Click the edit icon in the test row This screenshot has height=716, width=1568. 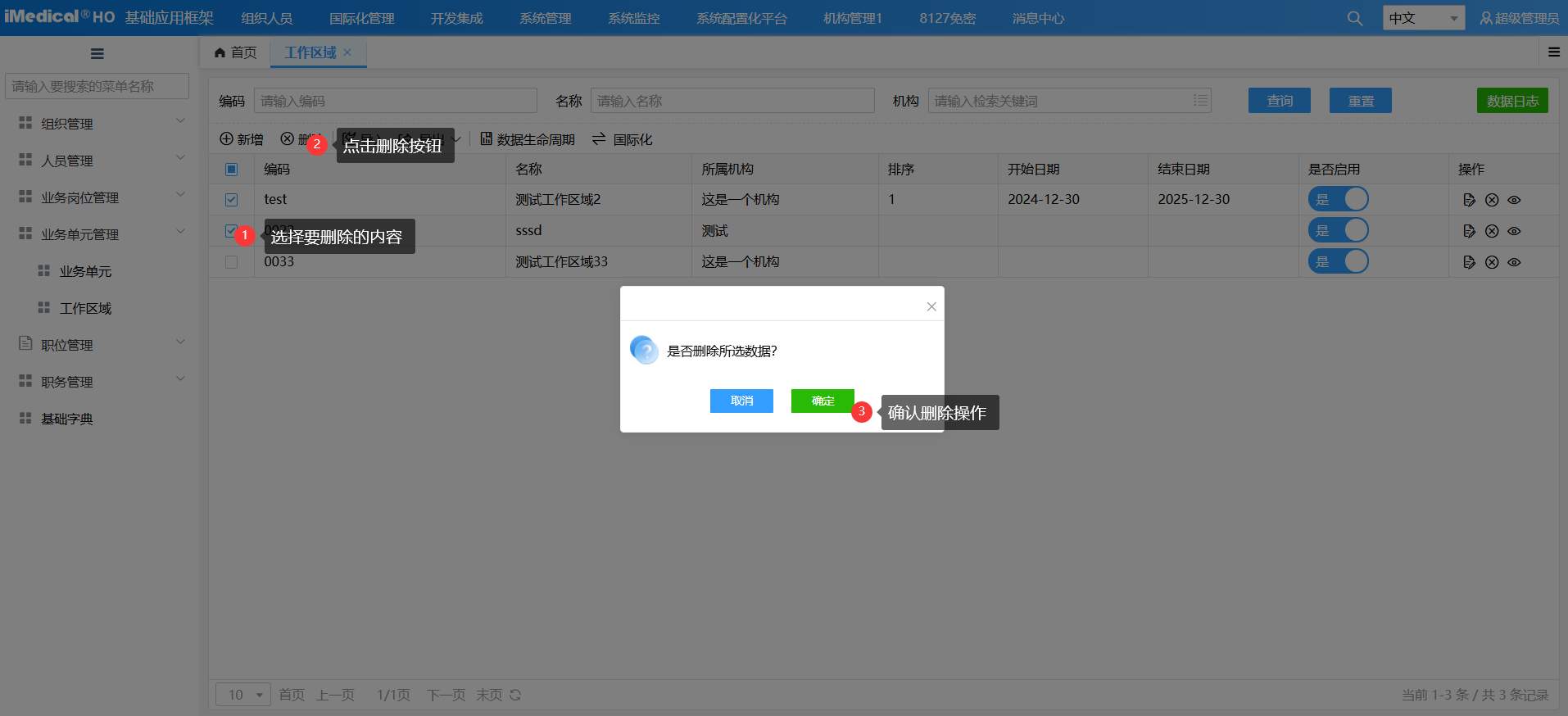tap(1469, 200)
